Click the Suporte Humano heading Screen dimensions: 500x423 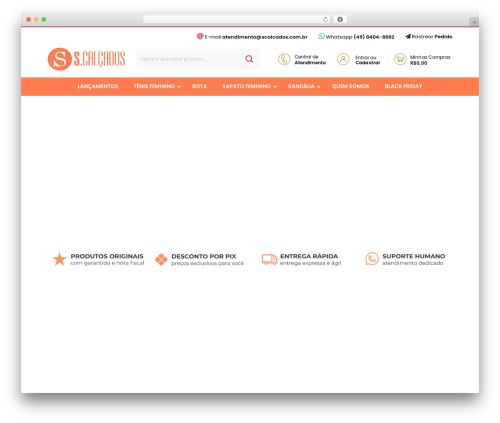[414, 256]
